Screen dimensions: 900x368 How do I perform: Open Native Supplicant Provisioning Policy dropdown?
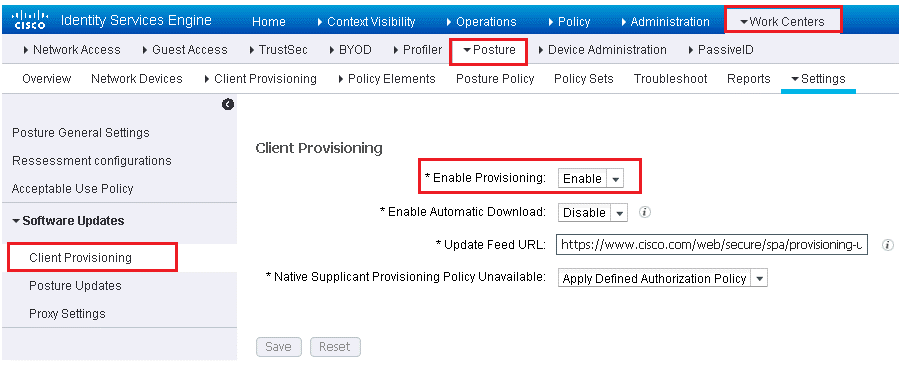point(662,278)
